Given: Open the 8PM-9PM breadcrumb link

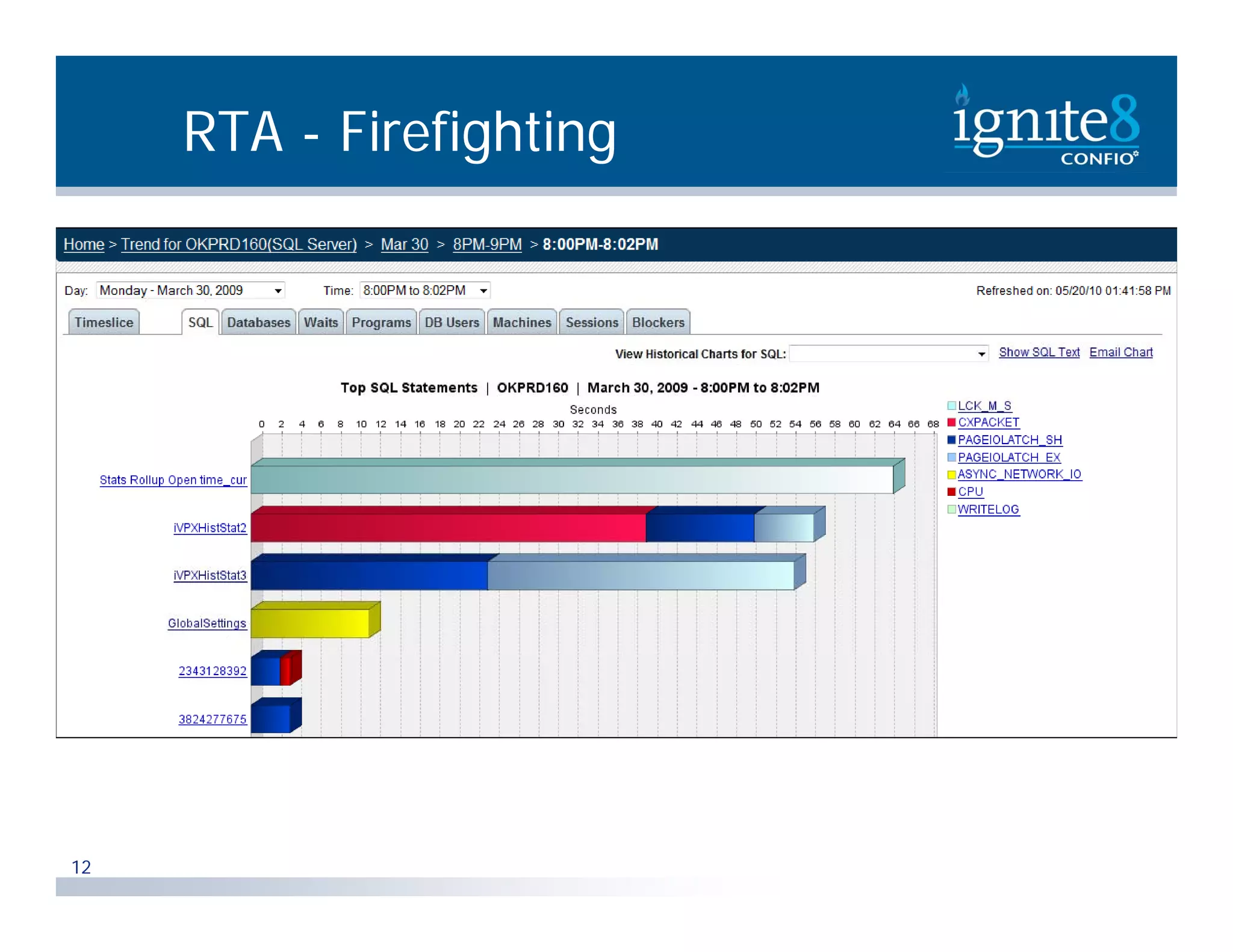Looking at the screenshot, I should 487,244.
